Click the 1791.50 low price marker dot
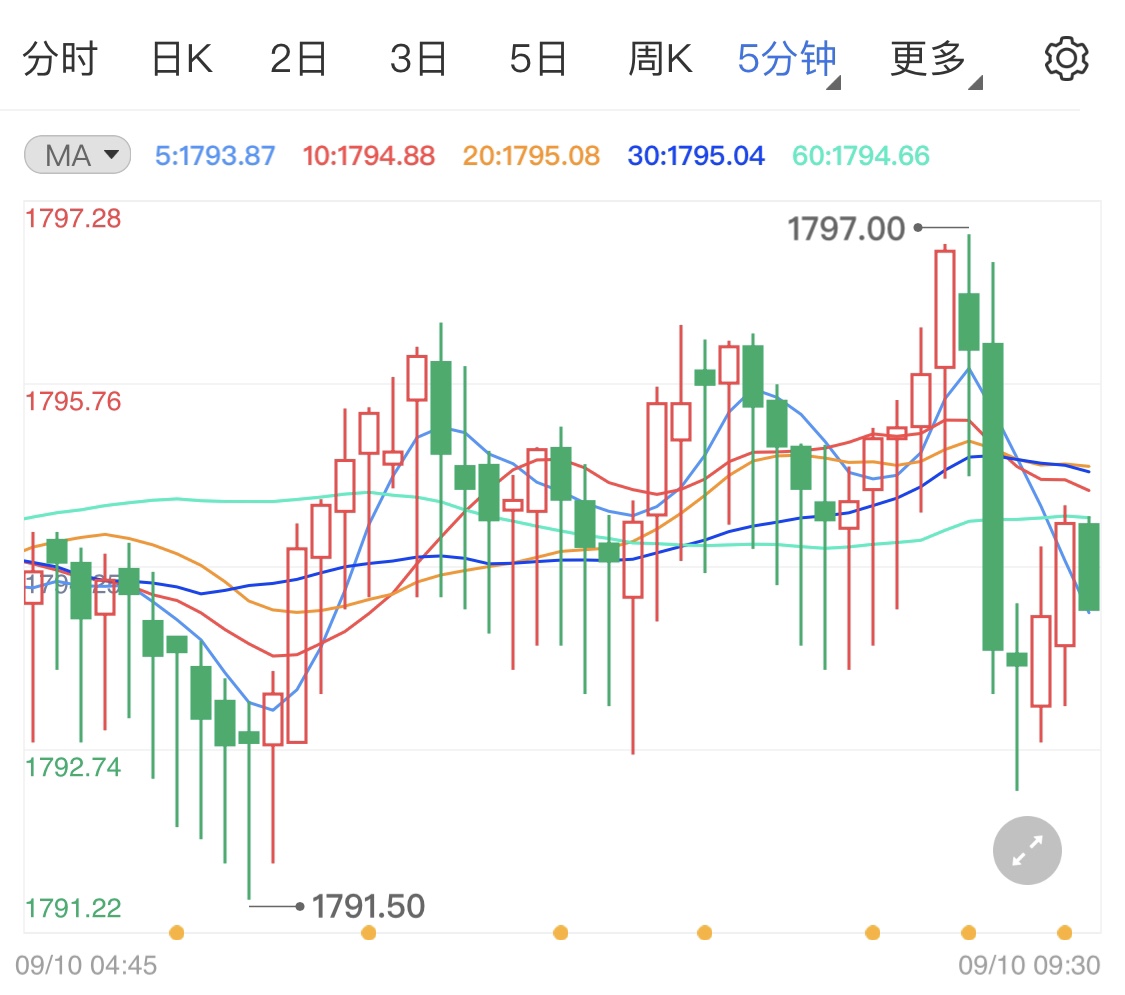 click(300, 905)
